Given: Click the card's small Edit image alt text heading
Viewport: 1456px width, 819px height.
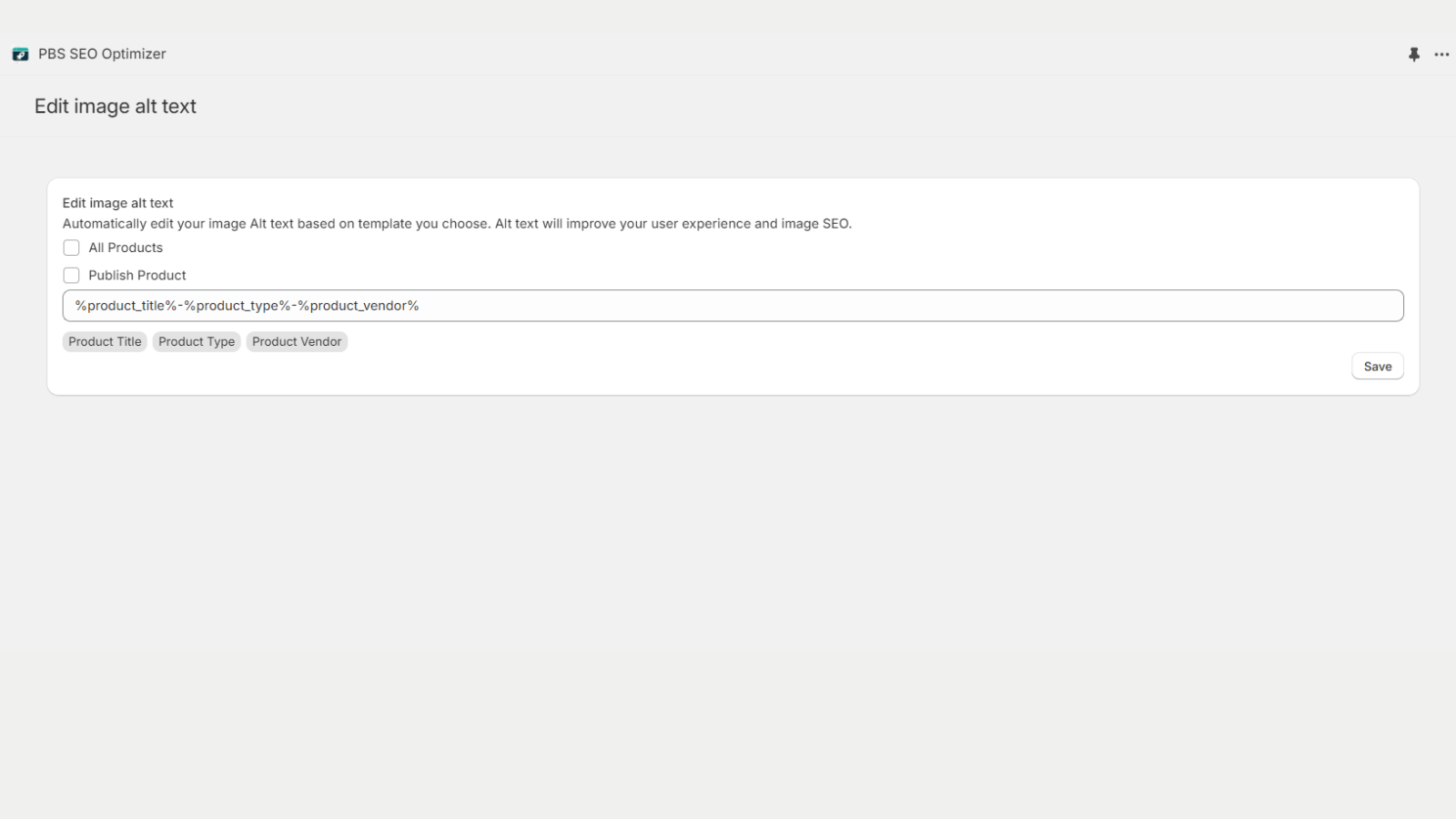Looking at the screenshot, I should point(117,203).
